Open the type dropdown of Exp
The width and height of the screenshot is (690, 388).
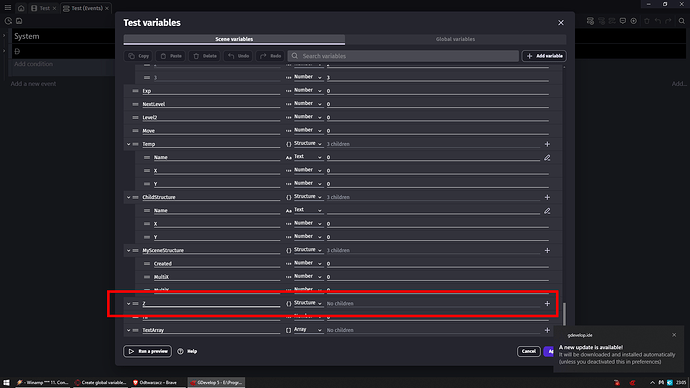click(x=308, y=91)
